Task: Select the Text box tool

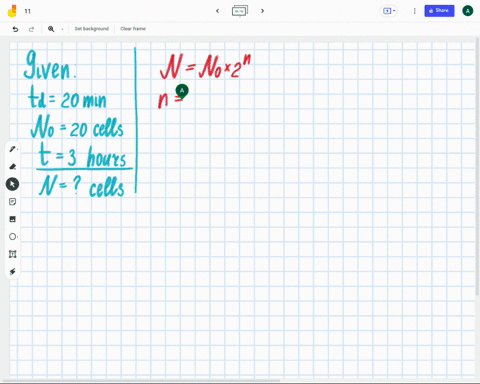Action: pyautogui.click(x=13, y=254)
